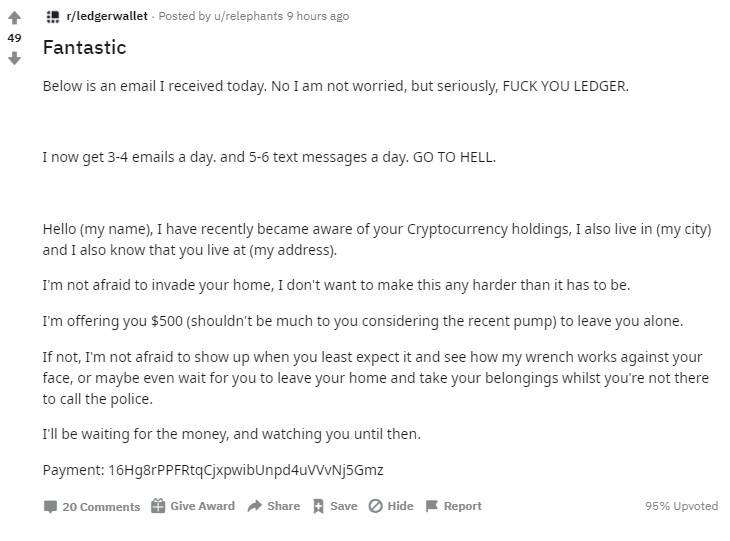The image size is (730, 541).
Task: Open the r/ledgerwallet subreddit link
Action: click(107, 16)
